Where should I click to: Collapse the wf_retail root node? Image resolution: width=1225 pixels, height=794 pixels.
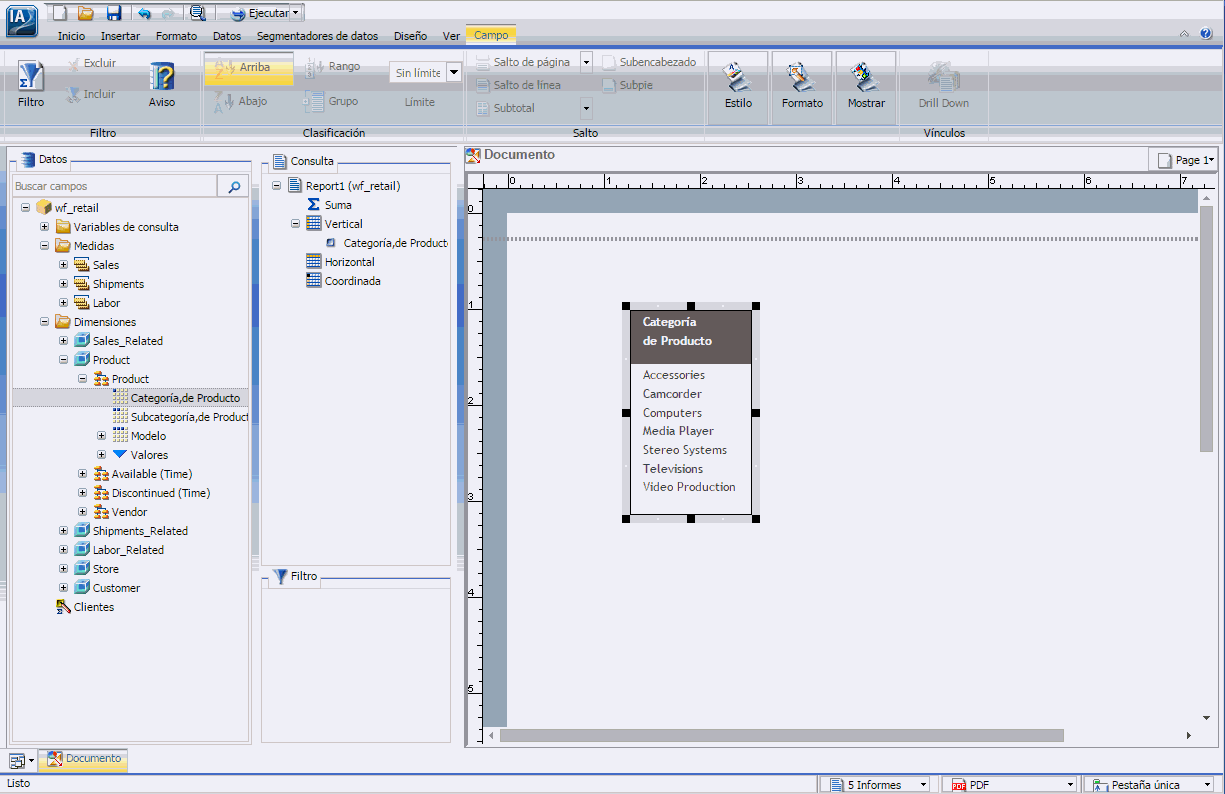25,208
